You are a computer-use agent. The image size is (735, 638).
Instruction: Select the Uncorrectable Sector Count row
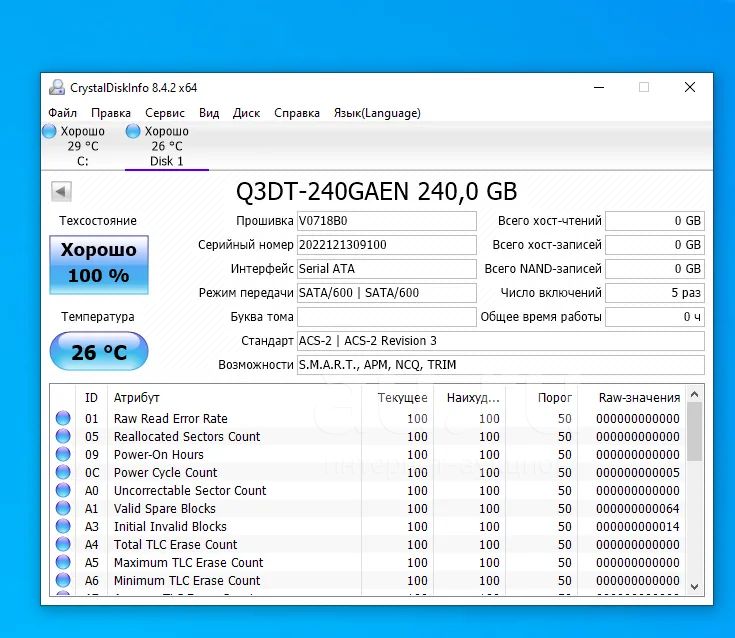tap(368, 490)
